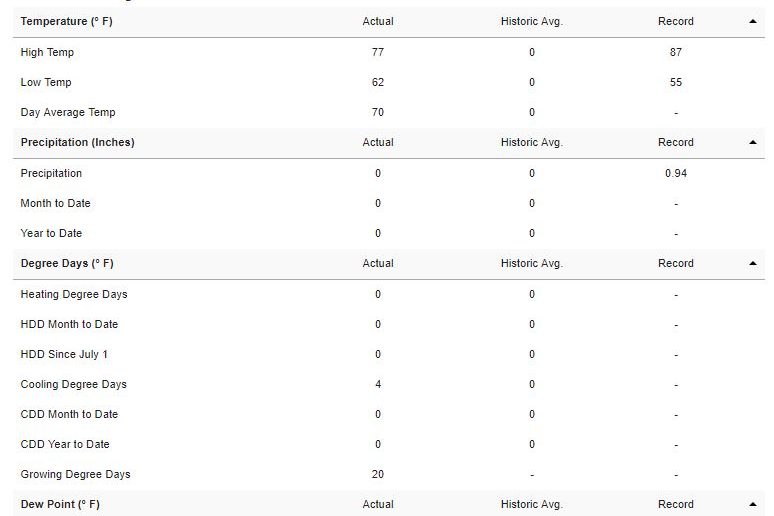774x516 pixels.
Task: Click the Degree Days (° F) header
Action: pyautogui.click(x=67, y=263)
